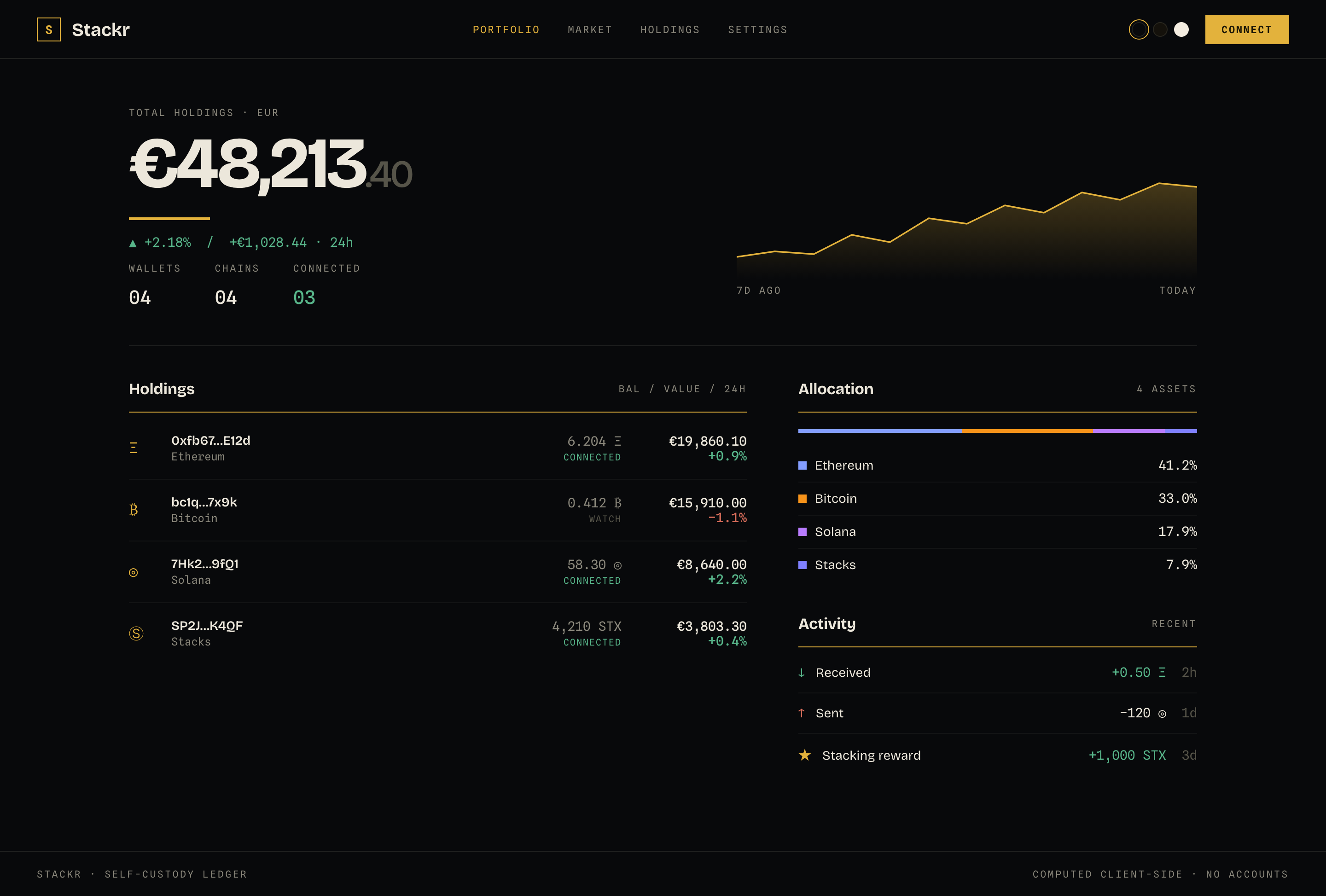Click the TODAY chart label
1326x896 pixels.
coord(1178,291)
